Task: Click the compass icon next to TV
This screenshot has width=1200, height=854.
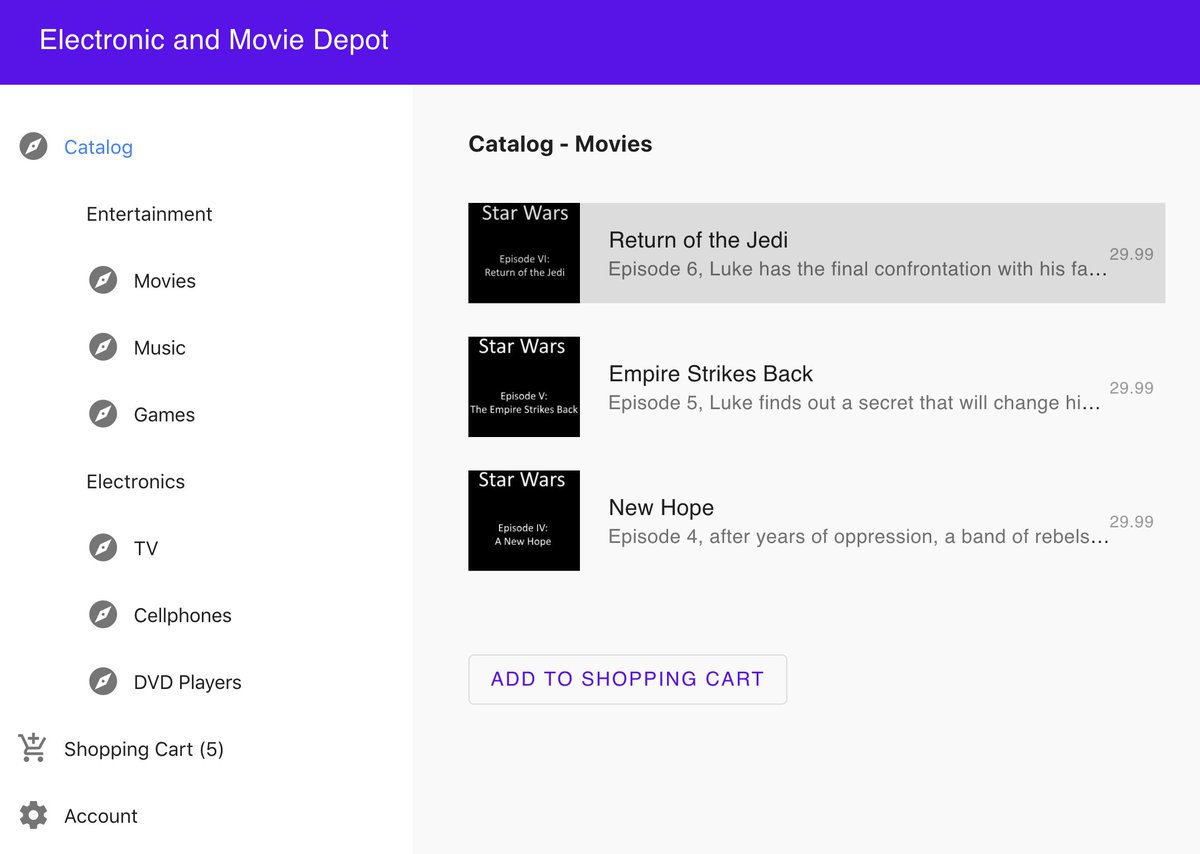Action: click(103, 548)
